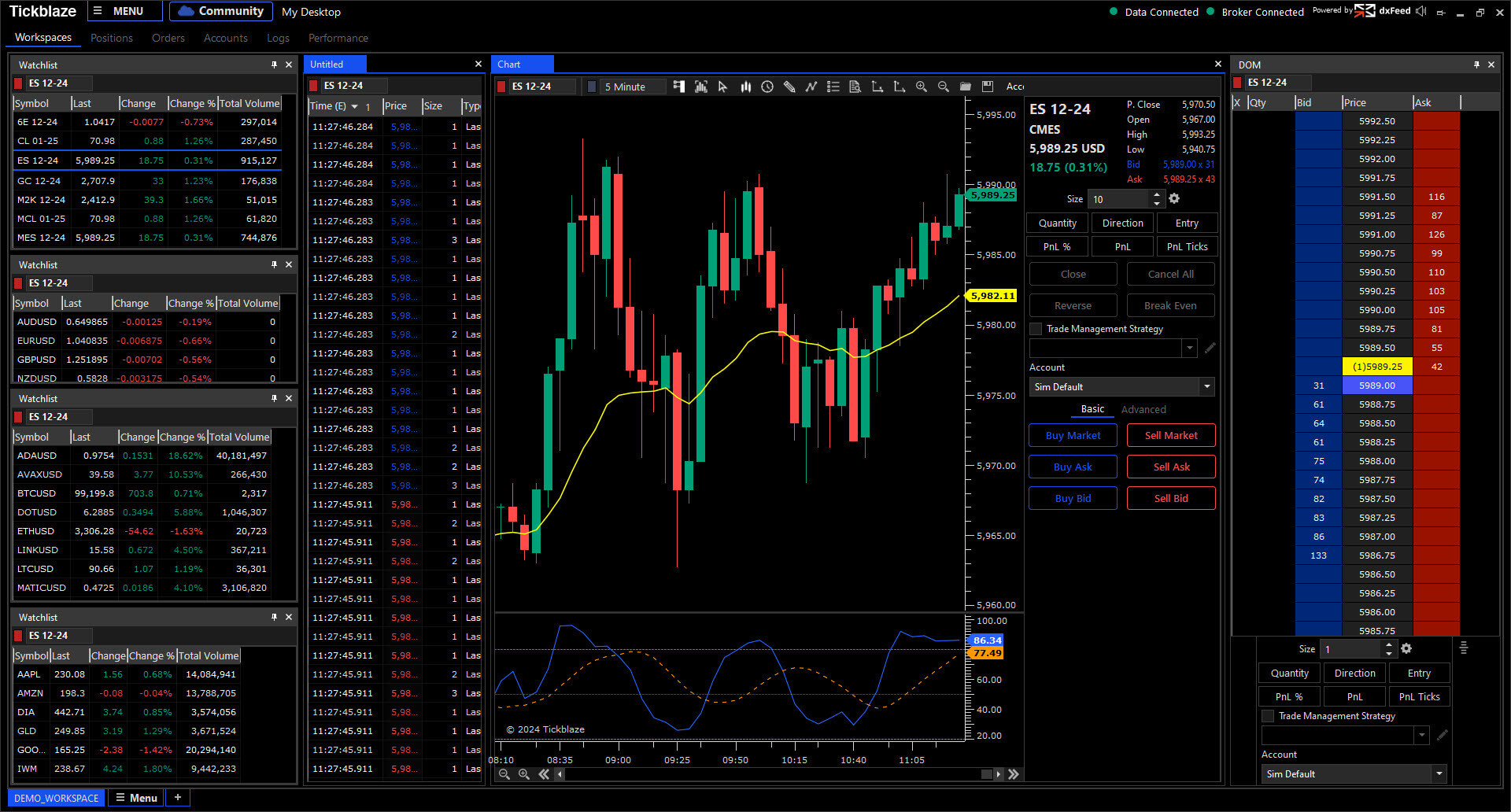The height and width of the screenshot is (812, 1511).
Task: Enable Trade Management Strategy checkbox in trade panel
Action: click(1036, 329)
